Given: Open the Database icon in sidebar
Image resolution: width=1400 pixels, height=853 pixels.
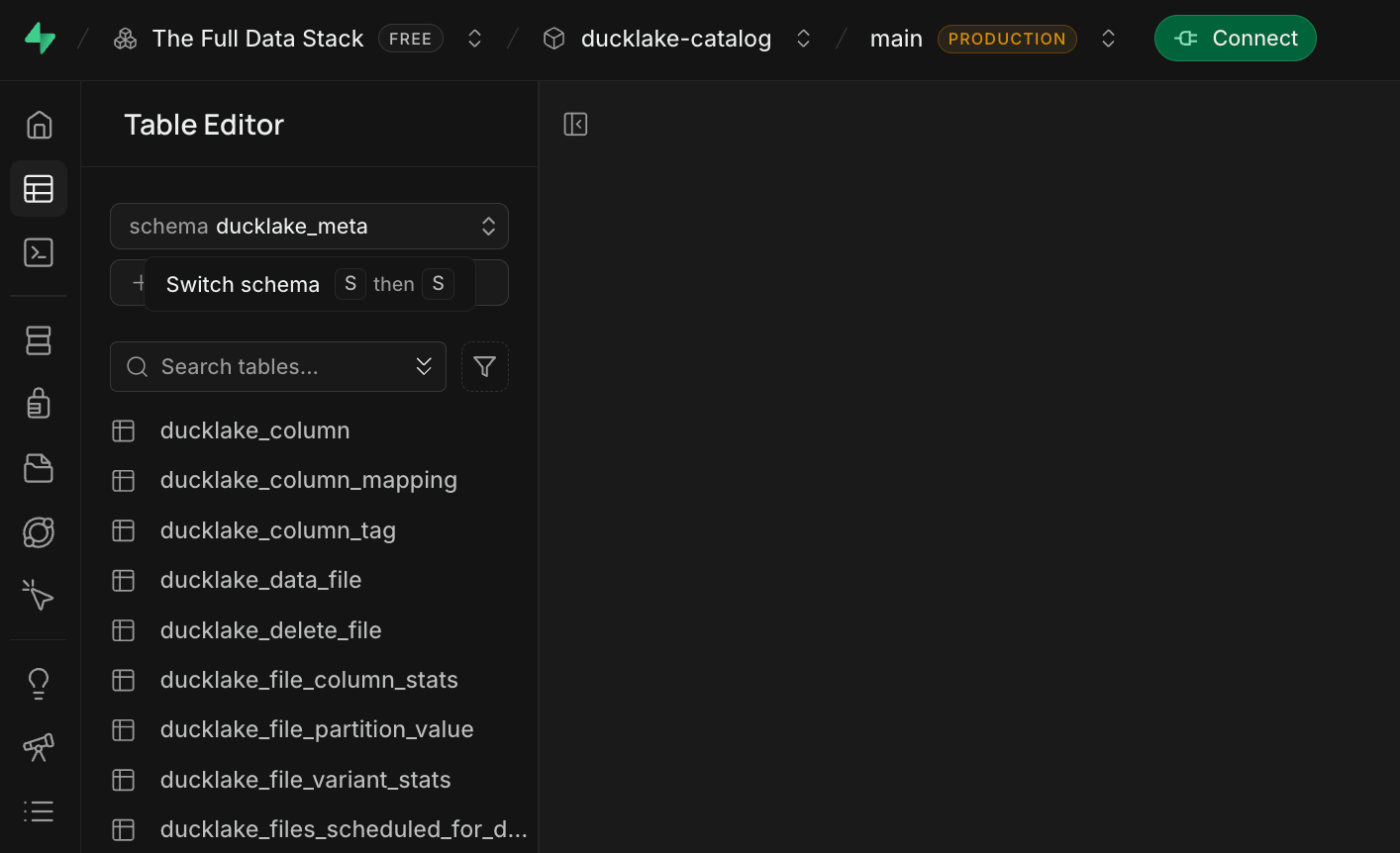Looking at the screenshot, I should click(39, 340).
